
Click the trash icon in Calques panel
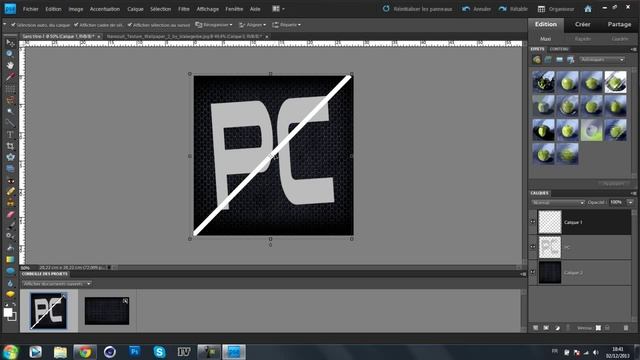(x=626, y=328)
